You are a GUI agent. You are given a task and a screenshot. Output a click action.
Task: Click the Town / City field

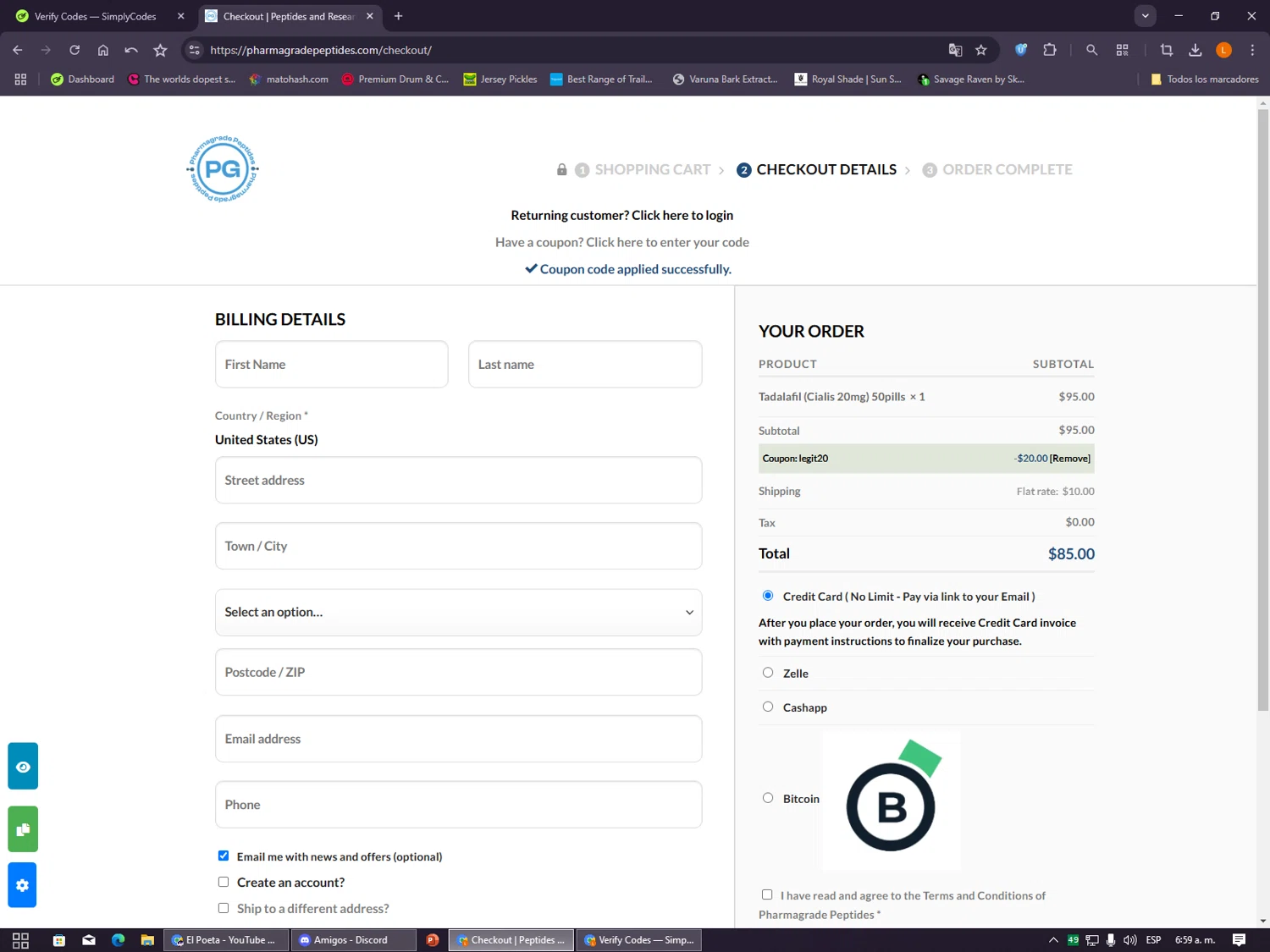click(x=458, y=546)
